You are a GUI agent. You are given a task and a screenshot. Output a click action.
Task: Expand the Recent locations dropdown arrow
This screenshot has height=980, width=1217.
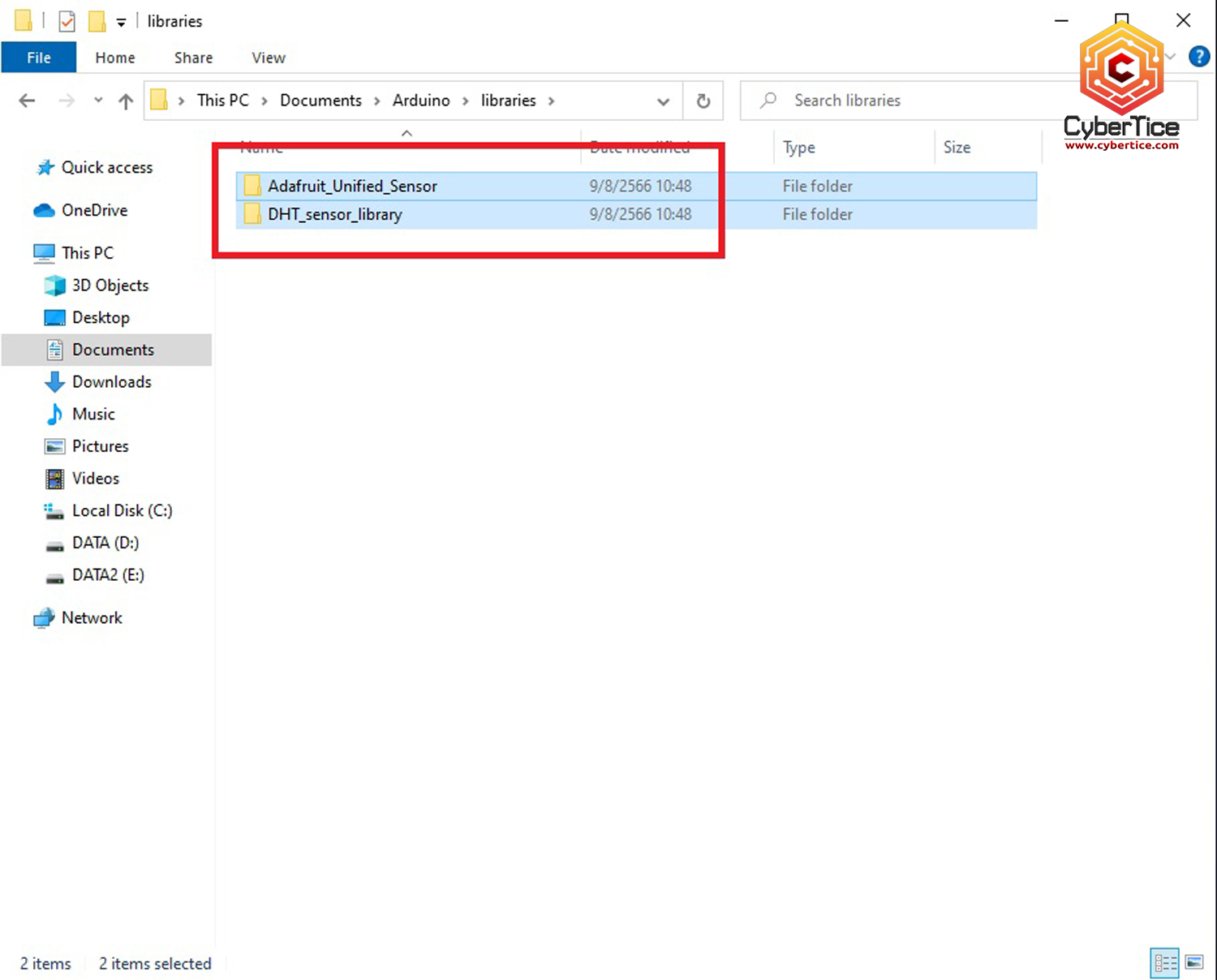pyautogui.click(x=98, y=101)
